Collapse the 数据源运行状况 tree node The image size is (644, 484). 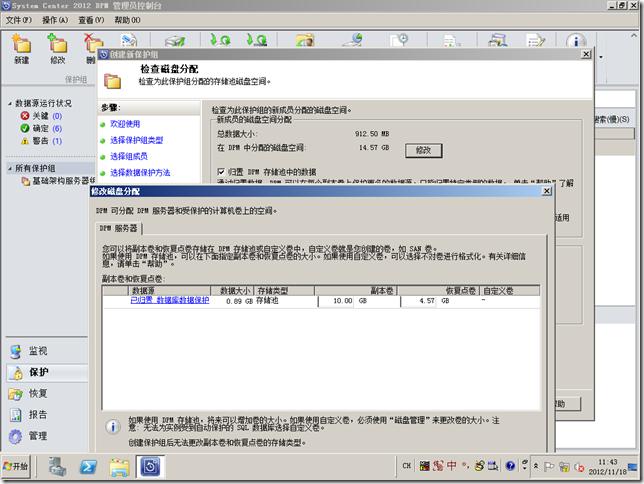coord(10,104)
